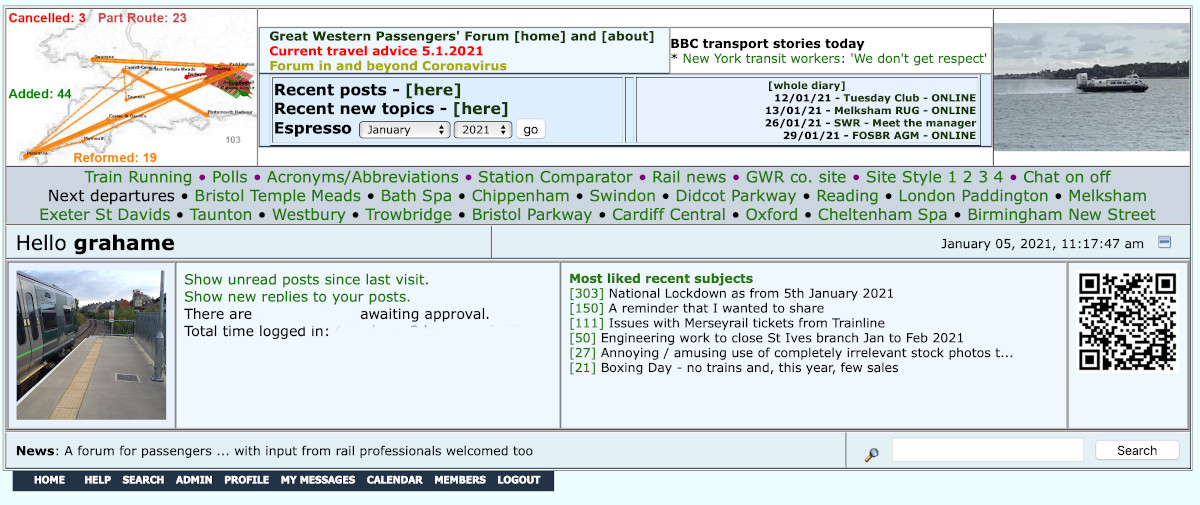Open the ADMIN menu item
The width and height of the screenshot is (1200, 505).
click(x=194, y=480)
